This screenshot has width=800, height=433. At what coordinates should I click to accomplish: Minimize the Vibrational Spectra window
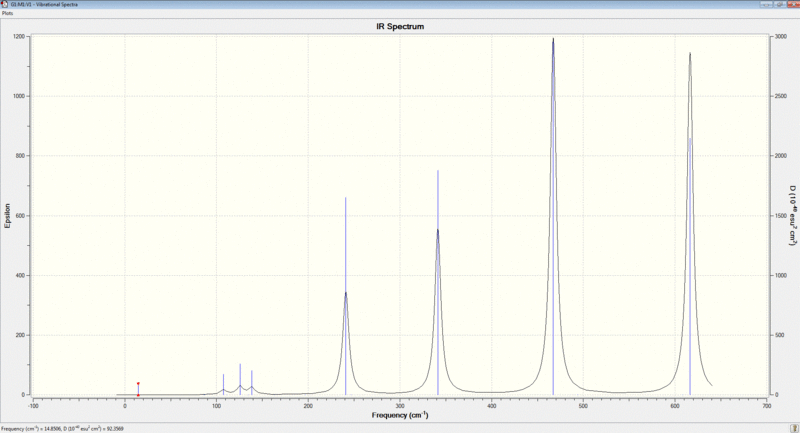click(766, 4)
